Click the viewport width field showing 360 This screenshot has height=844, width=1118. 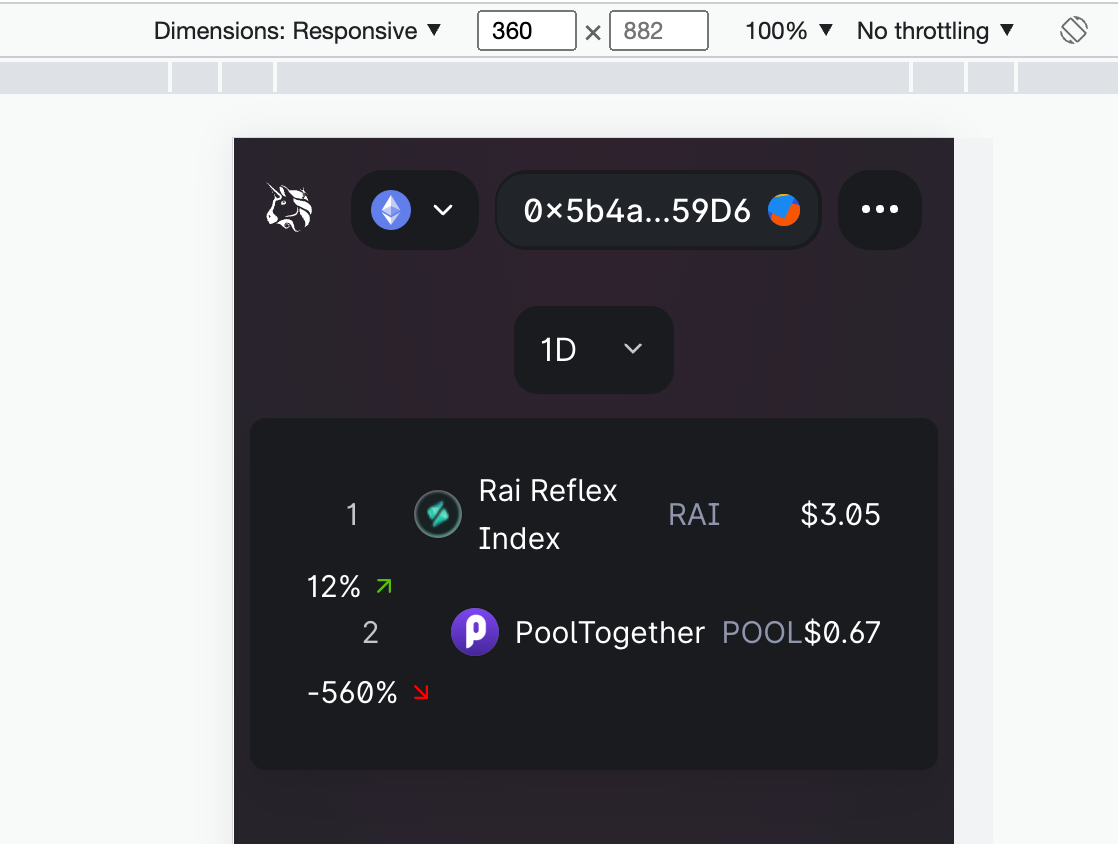click(x=526, y=31)
